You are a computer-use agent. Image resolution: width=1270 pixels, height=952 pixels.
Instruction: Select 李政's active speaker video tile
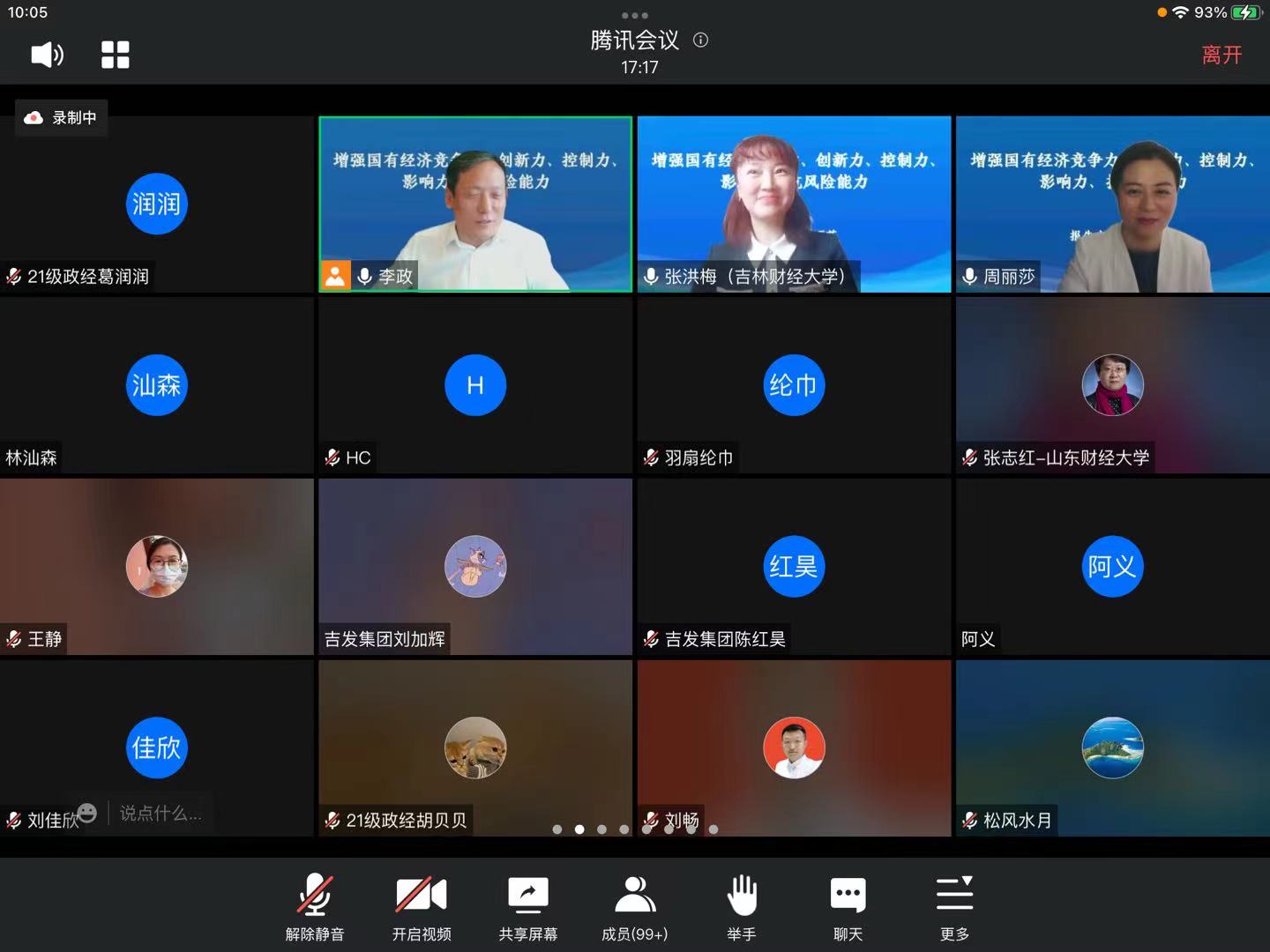(x=475, y=204)
